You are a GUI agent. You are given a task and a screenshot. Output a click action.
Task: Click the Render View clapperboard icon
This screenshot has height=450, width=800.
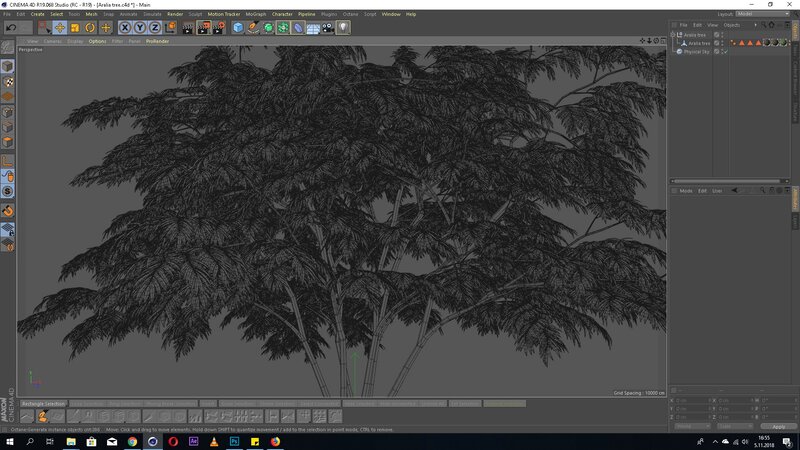tap(189, 28)
